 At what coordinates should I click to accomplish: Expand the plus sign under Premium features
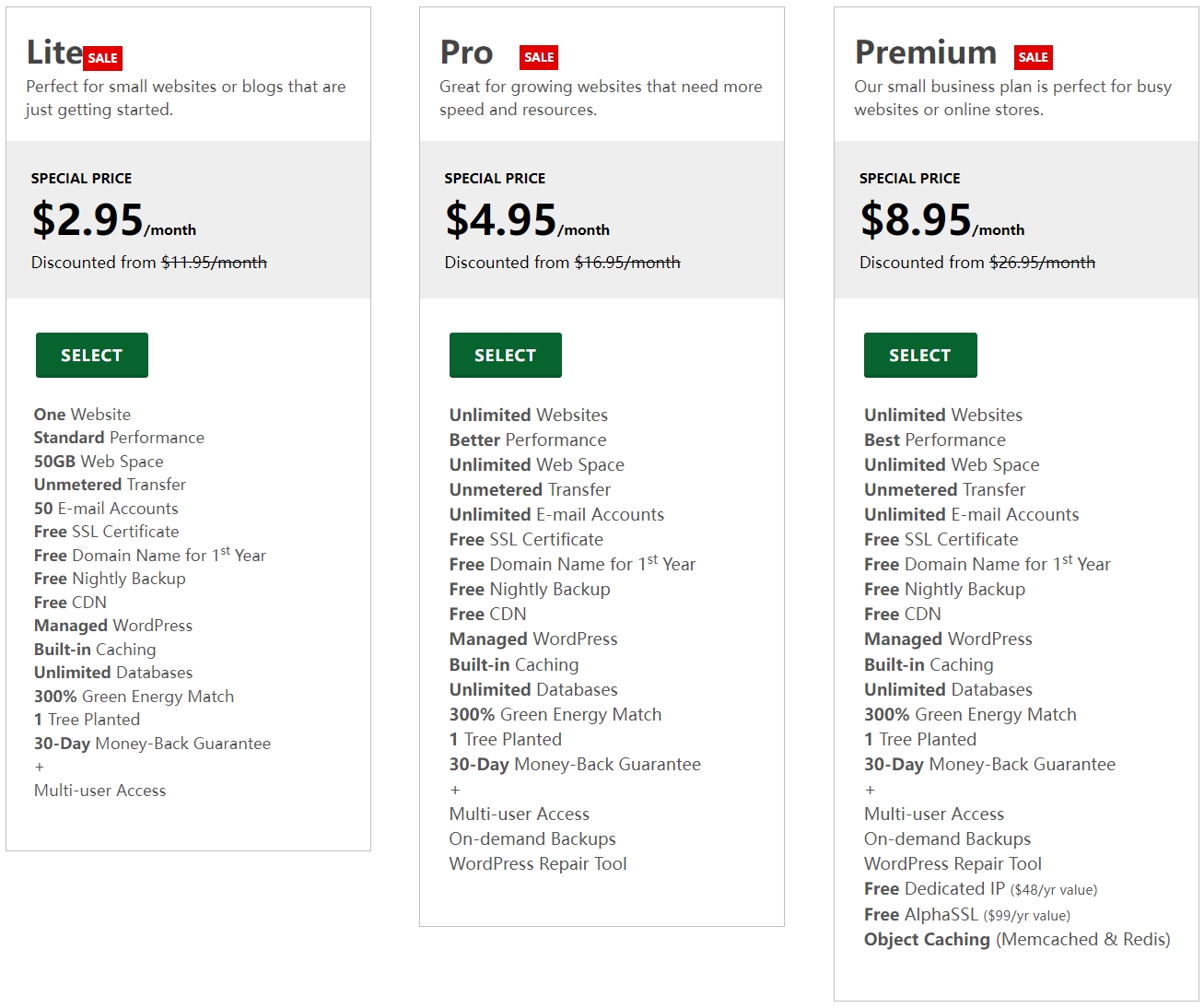tap(870, 790)
